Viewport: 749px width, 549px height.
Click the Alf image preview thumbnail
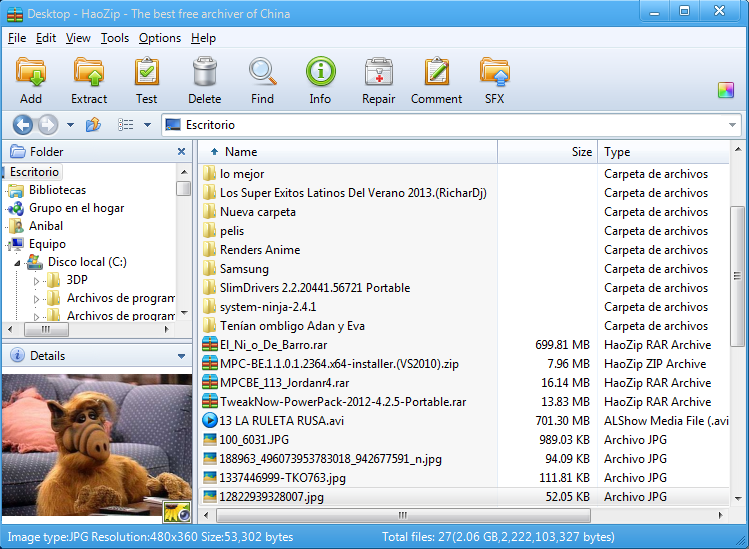pyautogui.click(x=97, y=445)
